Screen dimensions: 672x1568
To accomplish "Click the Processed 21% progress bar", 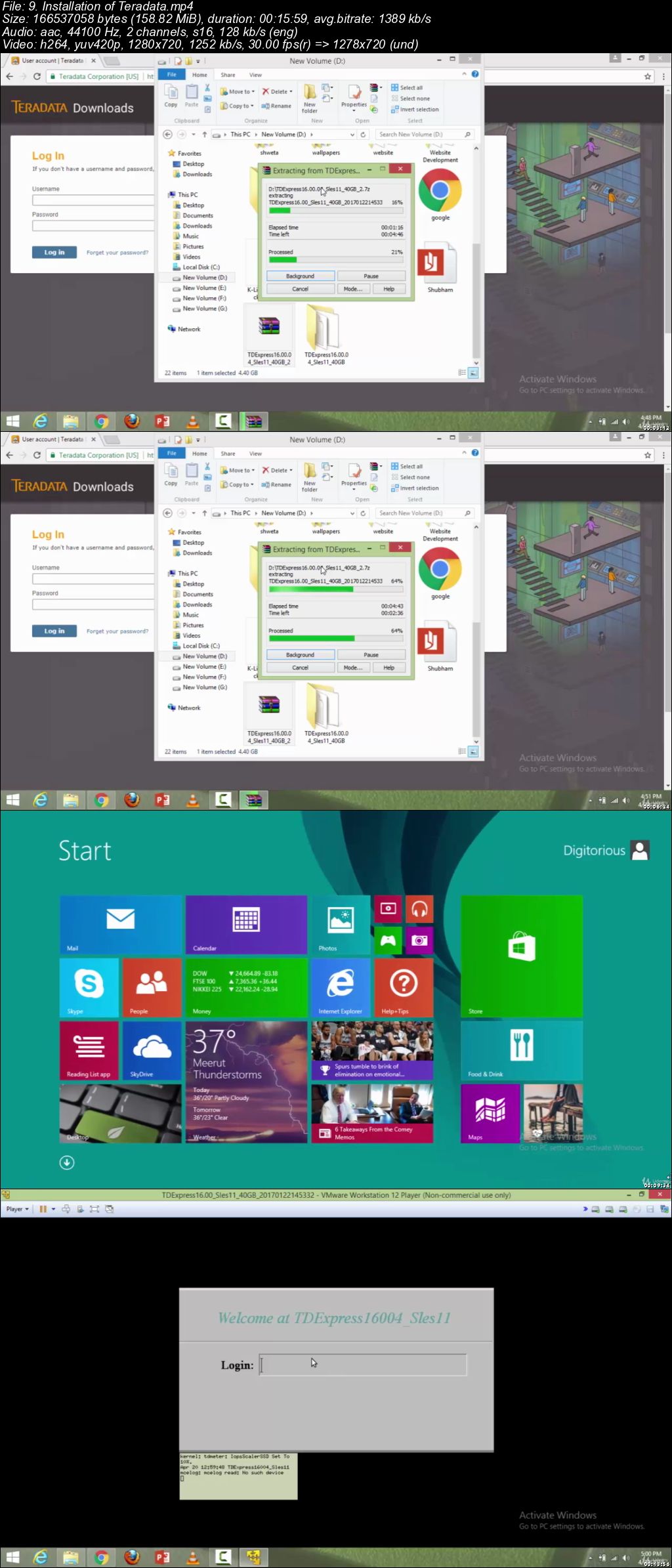I will click(336, 259).
